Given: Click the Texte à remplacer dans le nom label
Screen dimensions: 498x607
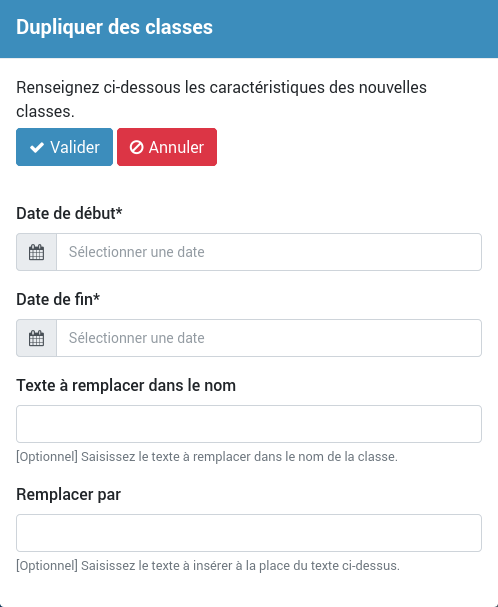Looking at the screenshot, I should [126, 385].
